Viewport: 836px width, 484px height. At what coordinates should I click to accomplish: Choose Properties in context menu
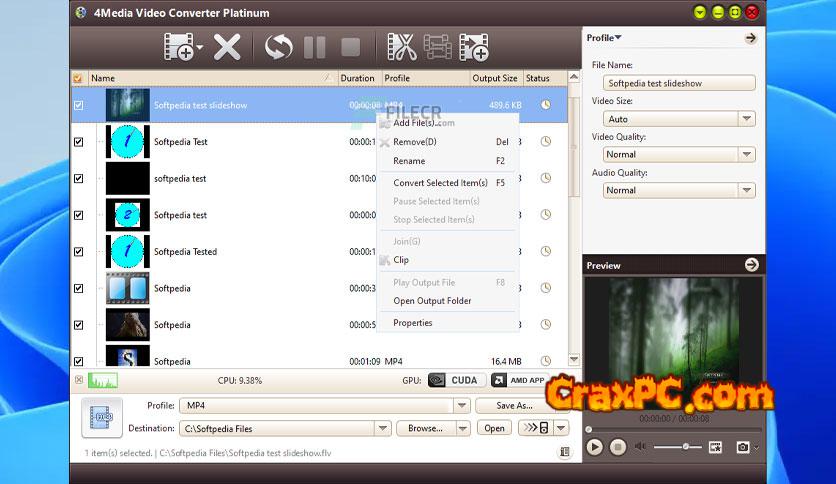pyautogui.click(x=448, y=323)
